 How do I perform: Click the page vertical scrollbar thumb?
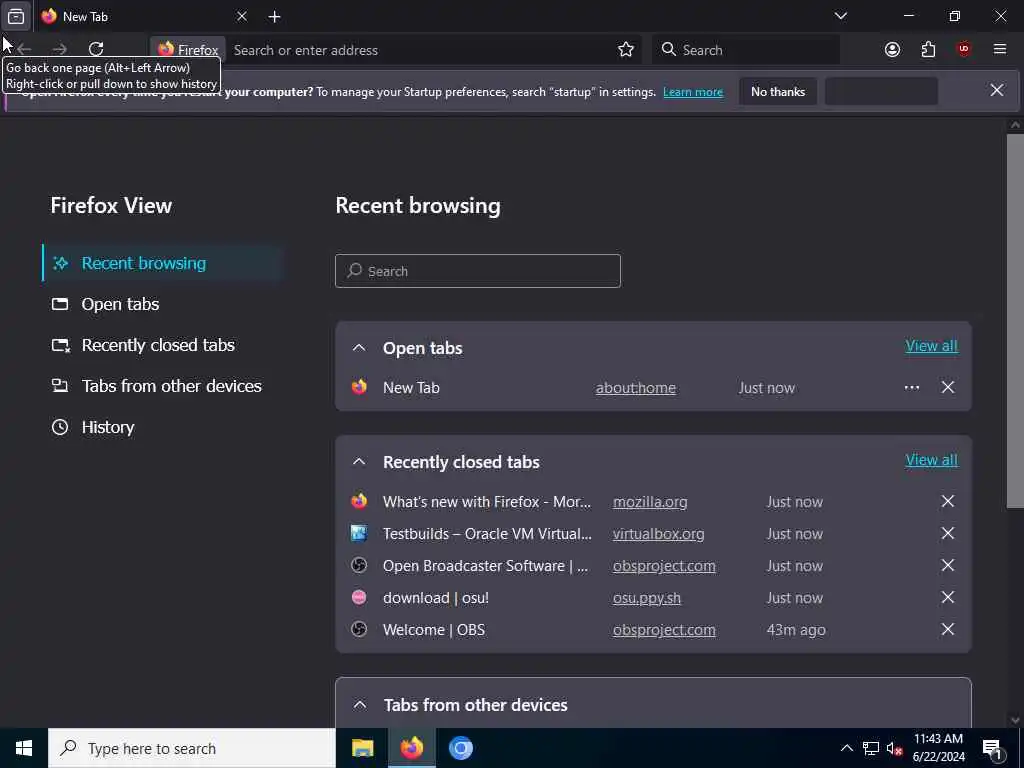[1015, 321]
